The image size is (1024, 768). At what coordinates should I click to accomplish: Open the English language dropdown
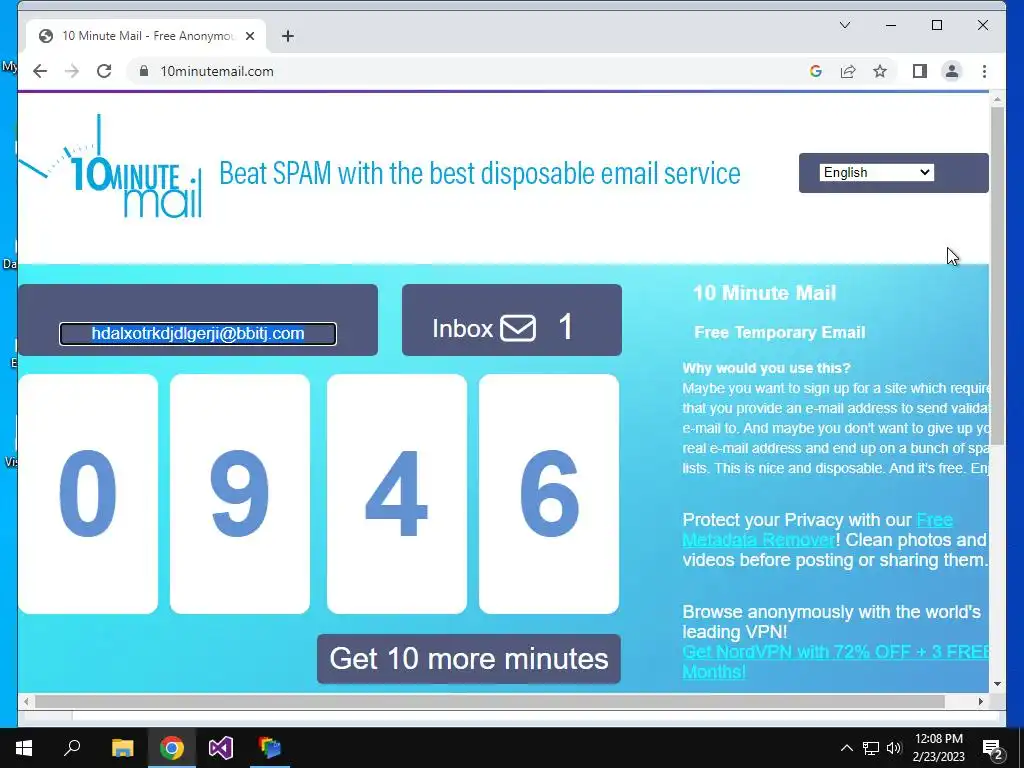click(x=876, y=172)
